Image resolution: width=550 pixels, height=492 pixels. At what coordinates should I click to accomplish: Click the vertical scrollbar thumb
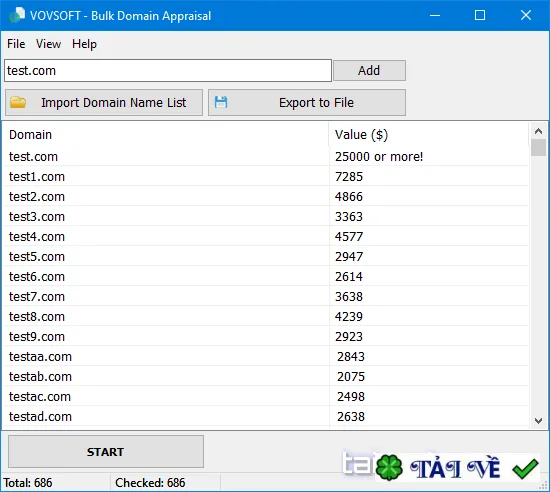(x=538, y=147)
